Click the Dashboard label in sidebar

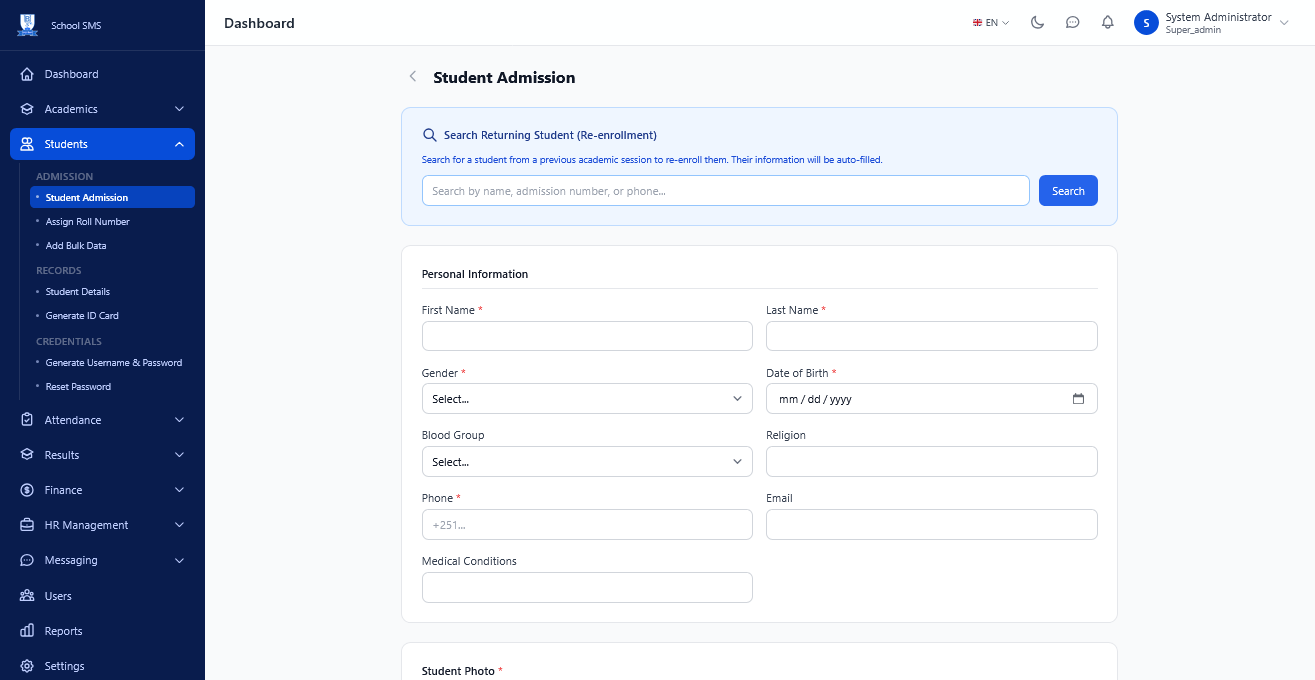click(71, 74)
